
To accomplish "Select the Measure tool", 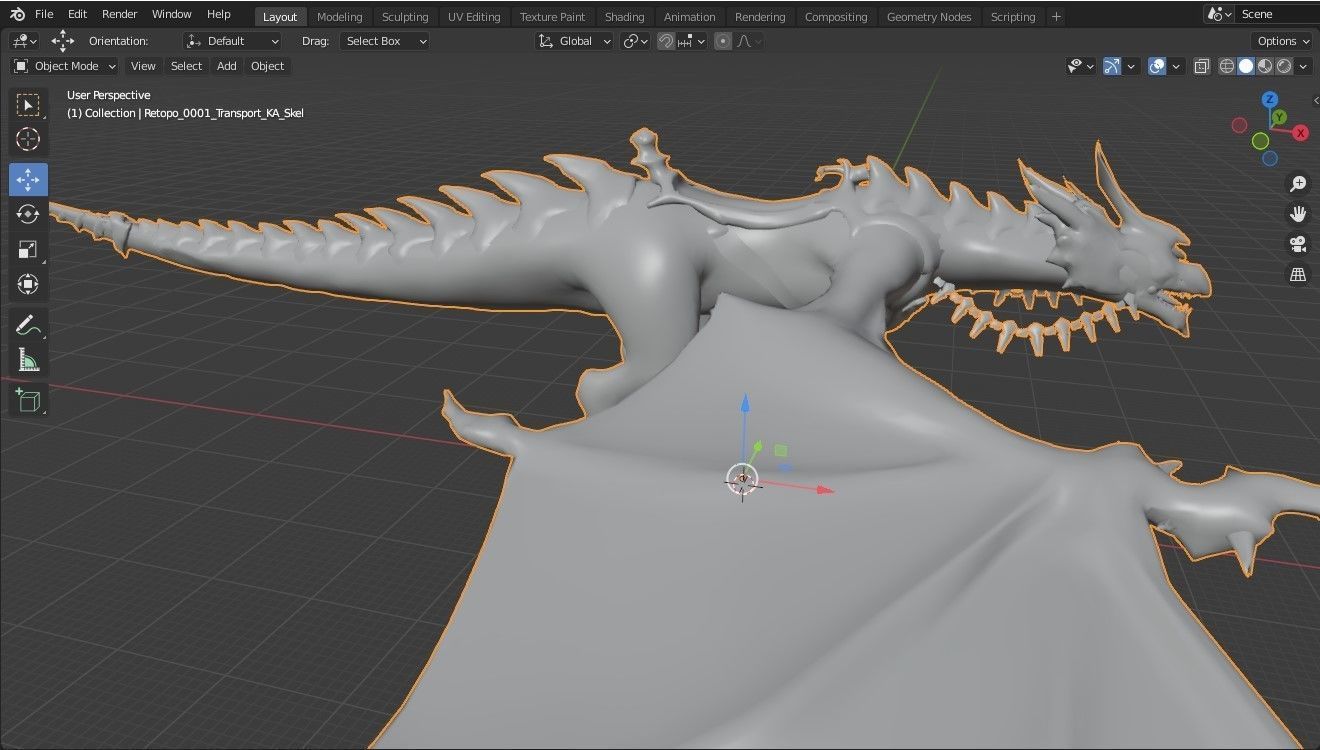I will (x=28, y=360).
